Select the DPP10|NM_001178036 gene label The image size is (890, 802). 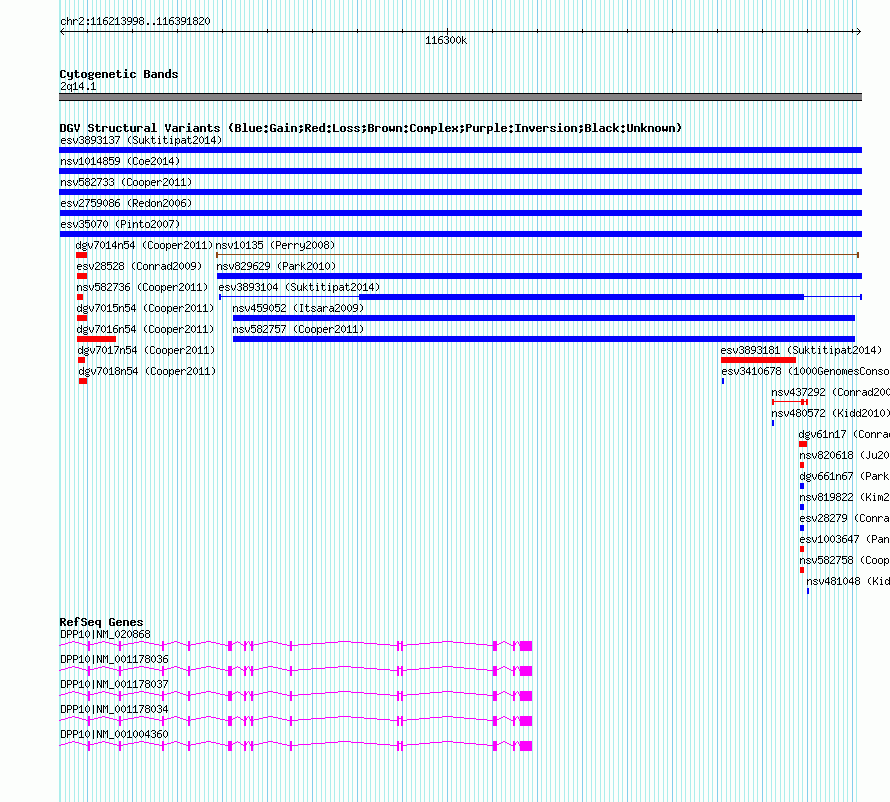point(115,659)
